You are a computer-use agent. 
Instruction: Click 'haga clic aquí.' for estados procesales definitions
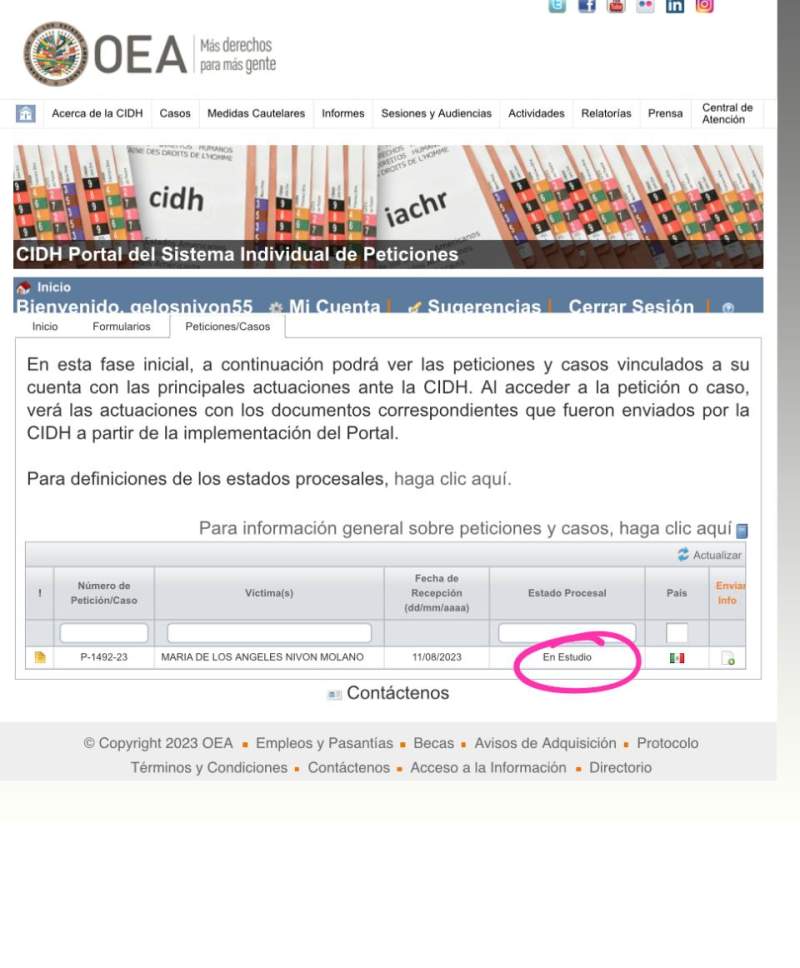click(452, 479)
